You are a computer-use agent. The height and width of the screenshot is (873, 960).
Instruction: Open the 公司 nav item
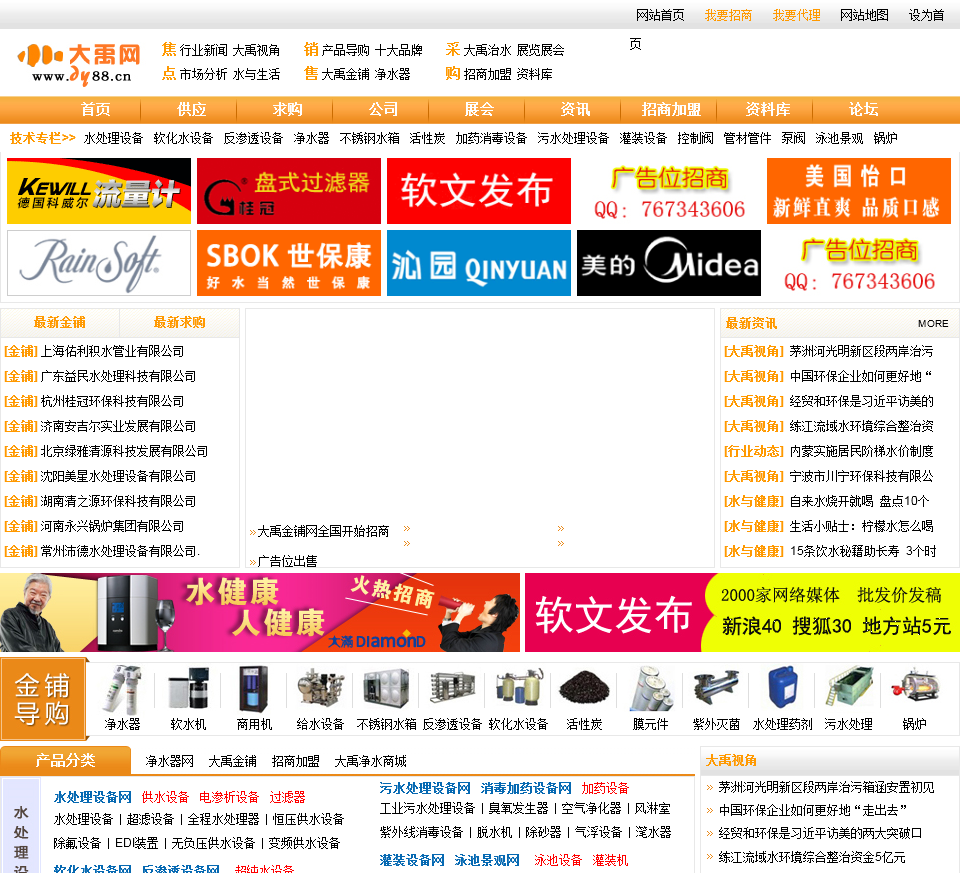[383, 110]
